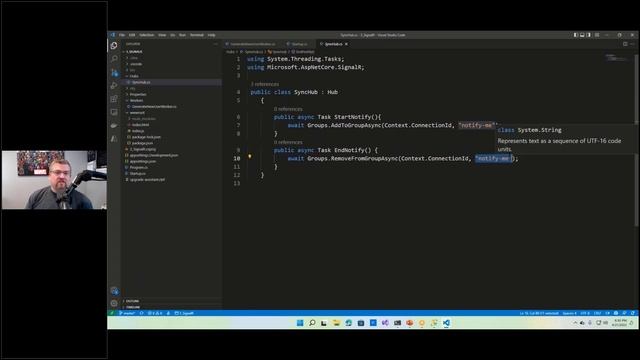This screenshot has height=360, width=640.
Task: Open the Manage gear menu
Action: pyautogui.click(x=114, y=303)
